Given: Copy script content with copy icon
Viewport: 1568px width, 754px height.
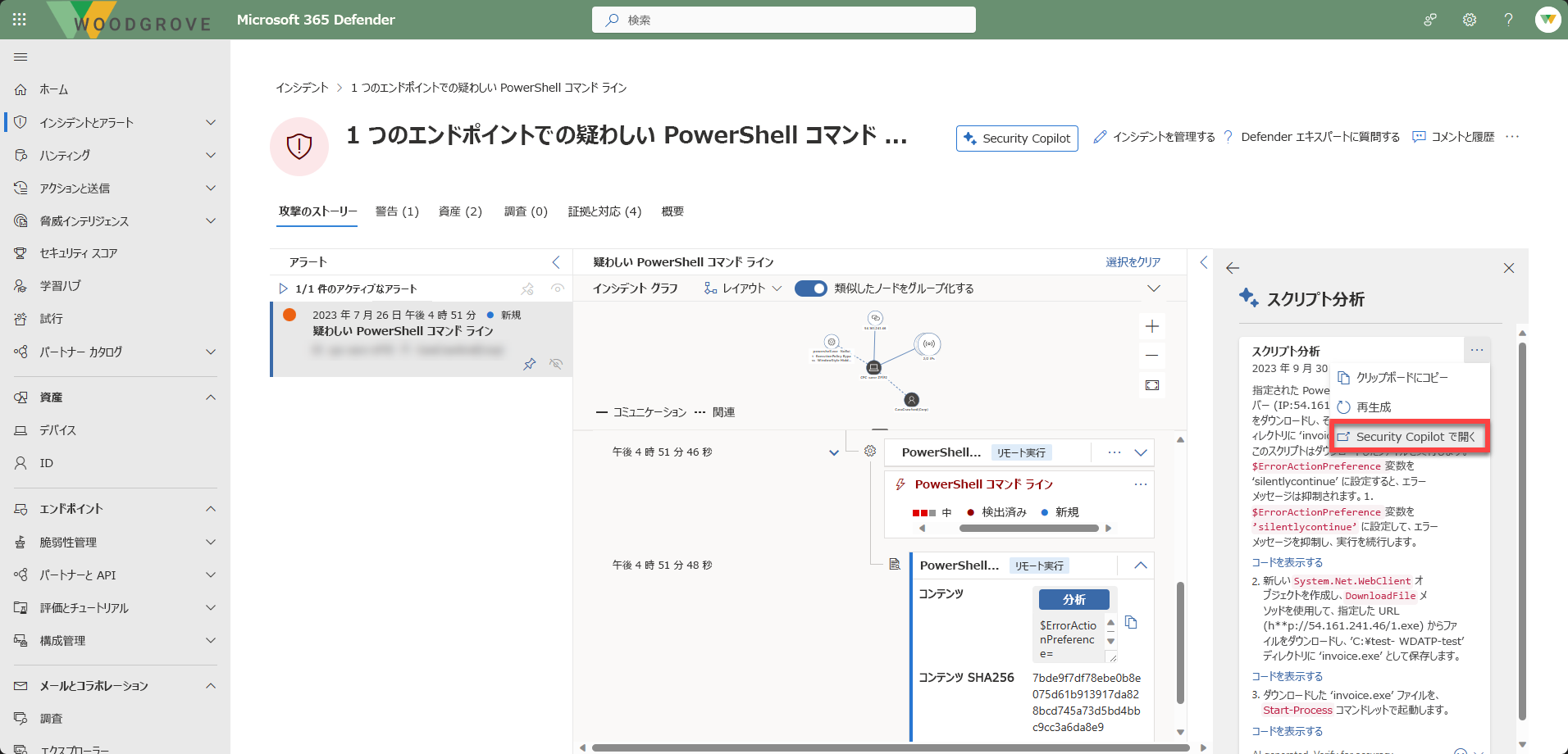Looking at the screenshot, I should 1131,622.
